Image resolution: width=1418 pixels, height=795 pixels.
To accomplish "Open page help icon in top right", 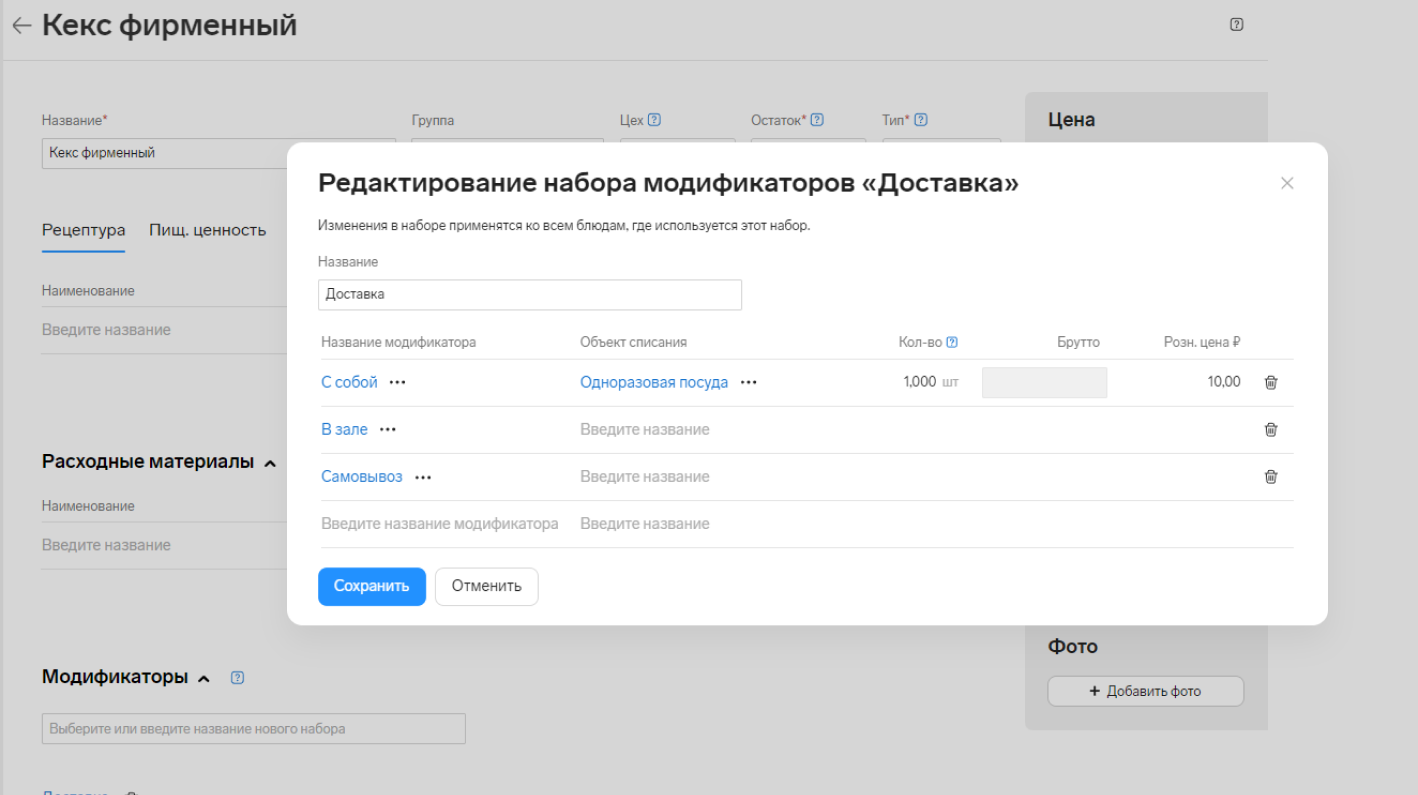I will point(1236,24).
